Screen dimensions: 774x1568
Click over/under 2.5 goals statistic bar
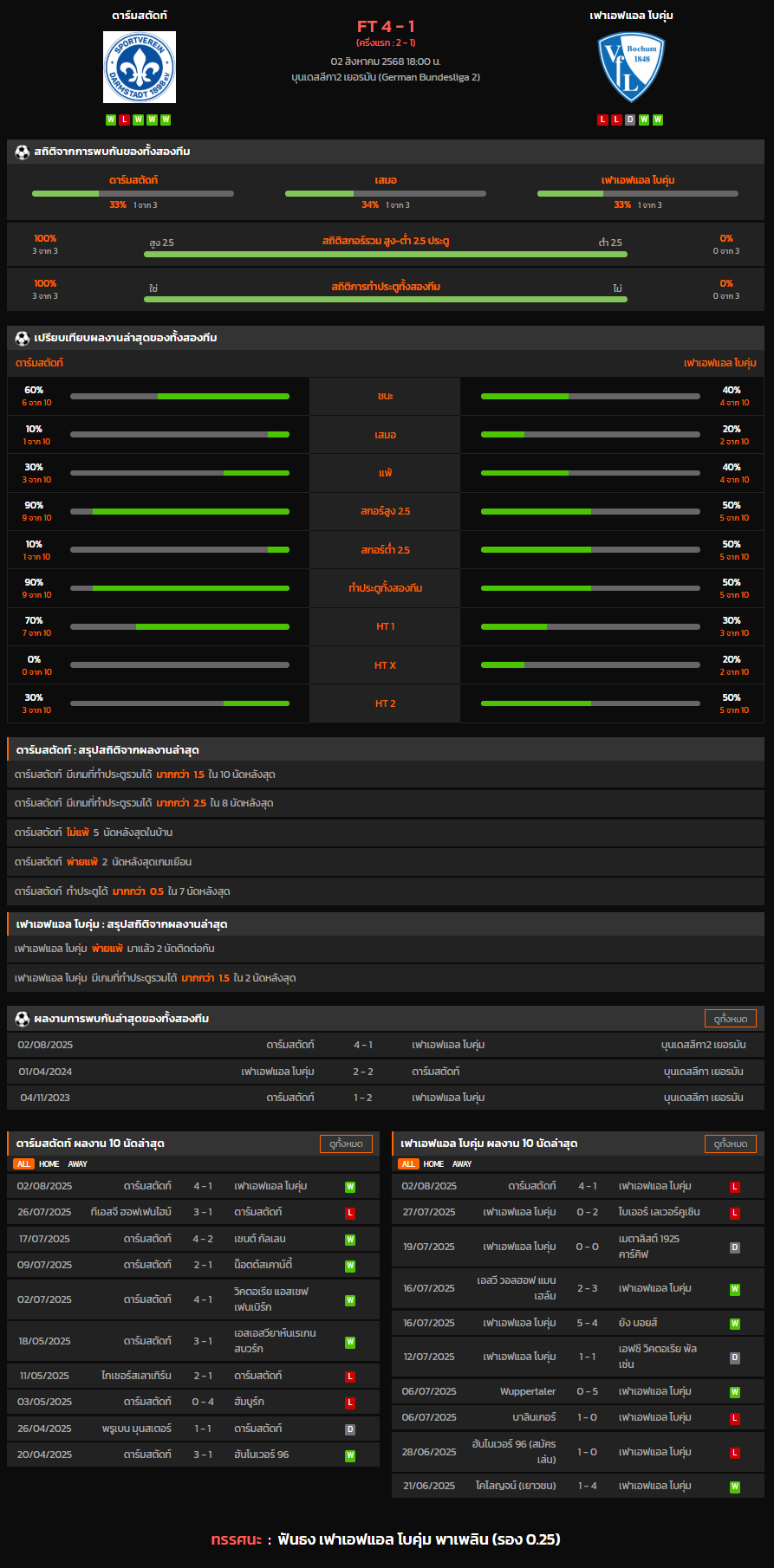(x=386, y=255)
